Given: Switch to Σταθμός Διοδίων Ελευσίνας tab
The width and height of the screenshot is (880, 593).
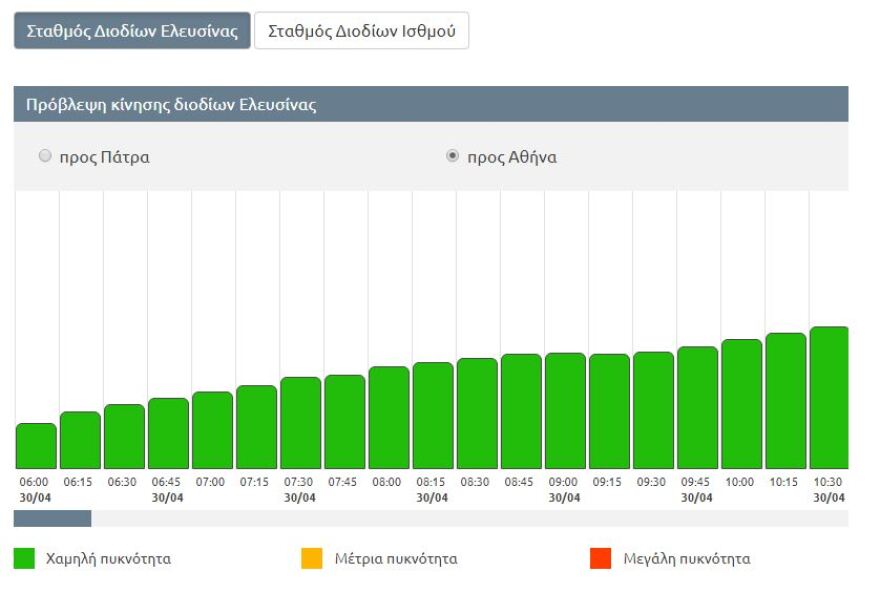Looking at the screenshot, I should click(x=132, y=31).
